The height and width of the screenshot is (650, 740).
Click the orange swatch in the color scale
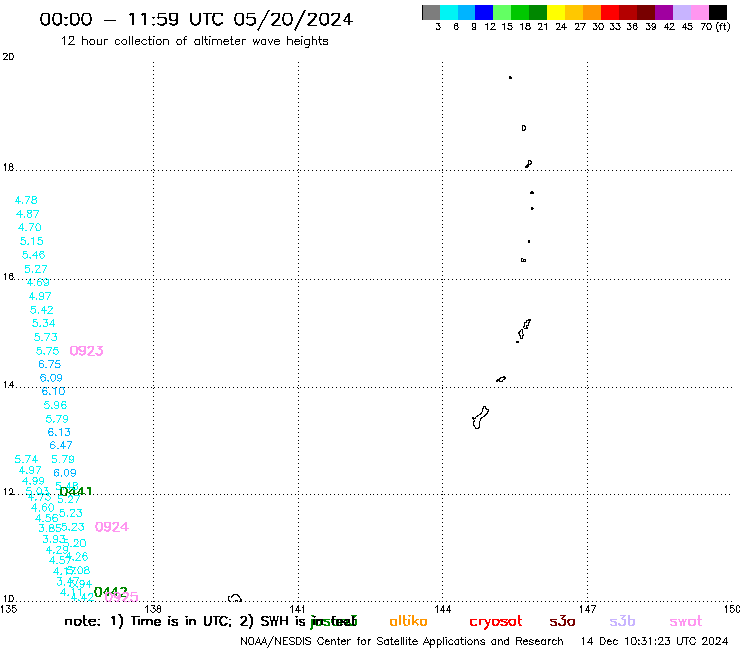592,12
